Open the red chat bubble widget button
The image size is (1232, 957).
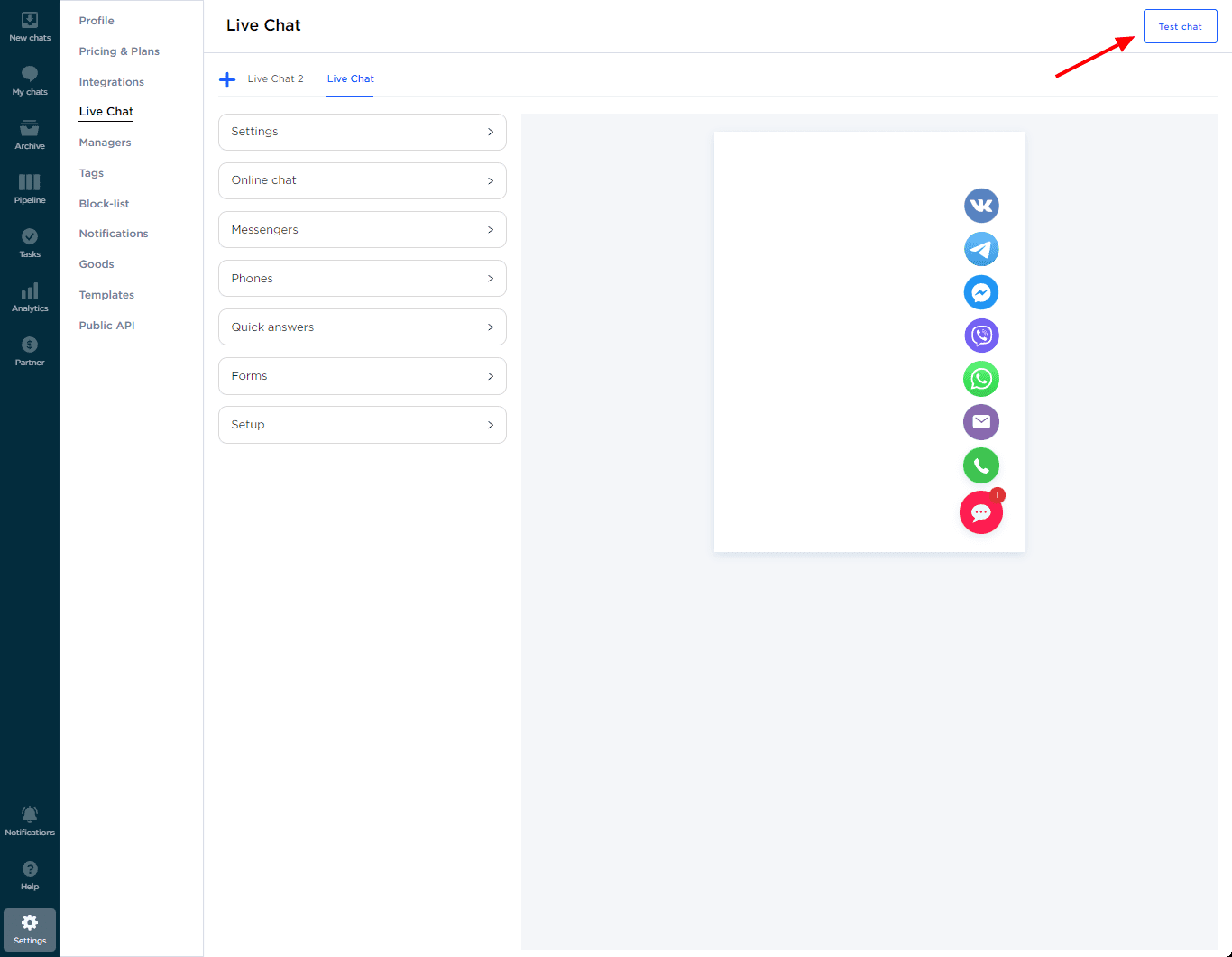[981, 512]
